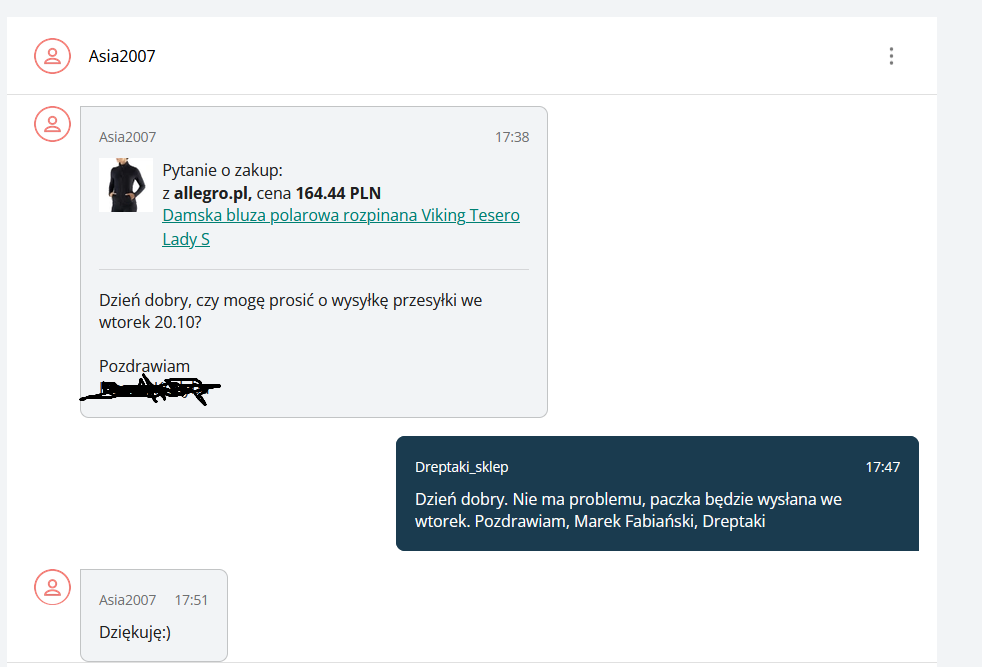
Task: Click the avatar beside the Dziękuję:) message
Action: click(53, 587)
